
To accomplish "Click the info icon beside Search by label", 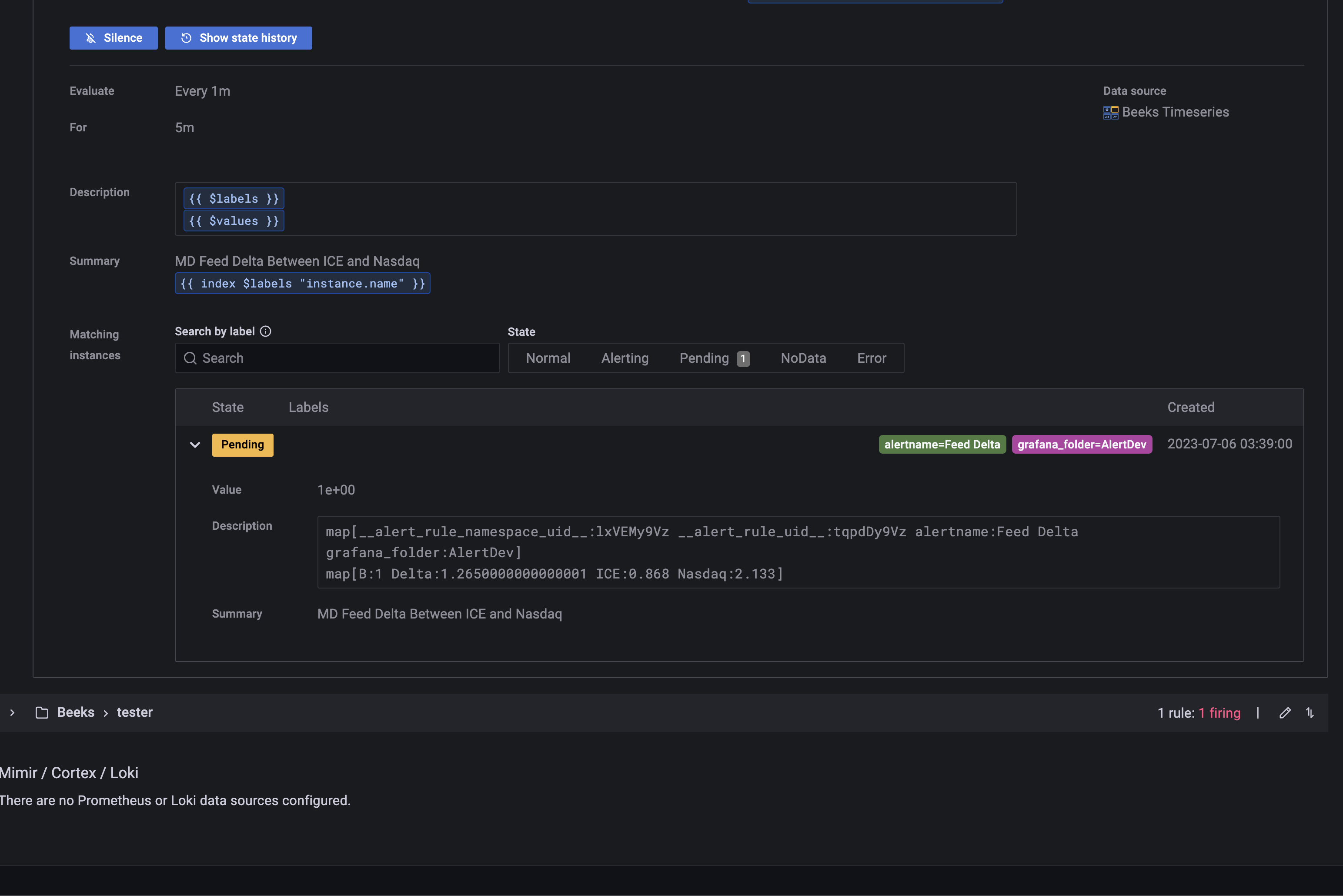I will tap(266, 331).
